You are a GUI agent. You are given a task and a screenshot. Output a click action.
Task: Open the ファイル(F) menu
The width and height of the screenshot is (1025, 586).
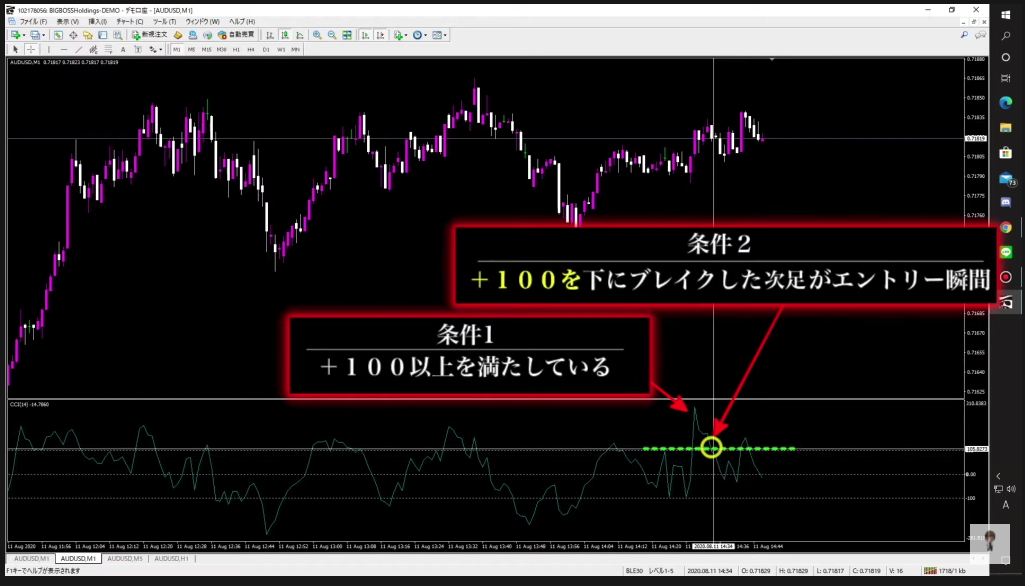coord(33,22)
